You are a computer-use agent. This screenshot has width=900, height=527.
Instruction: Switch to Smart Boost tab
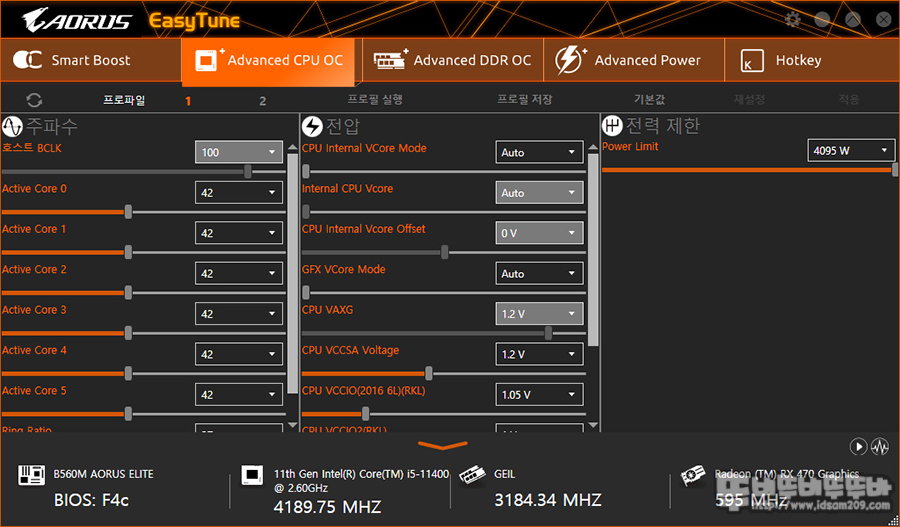coord(91,60)
